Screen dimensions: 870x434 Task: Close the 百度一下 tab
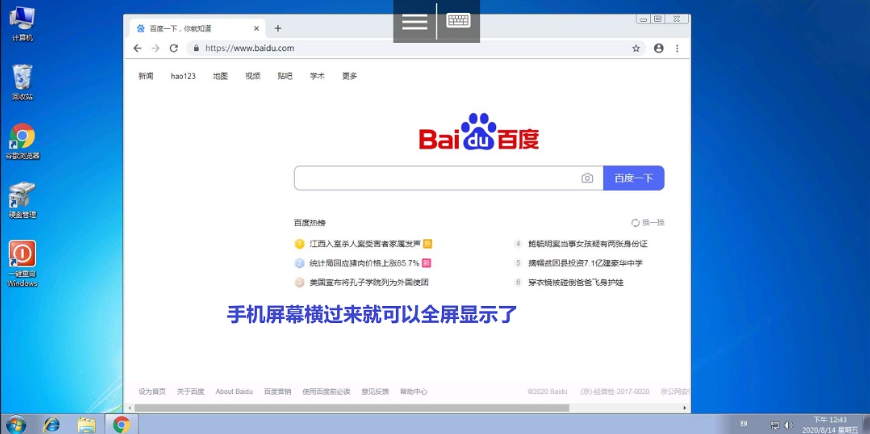[x=256, y=28]
